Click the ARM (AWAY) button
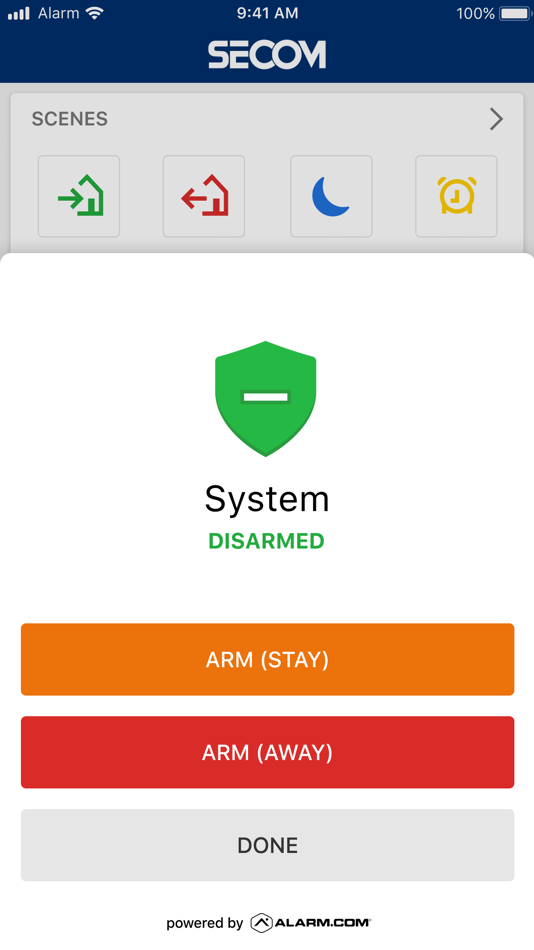This screenshot has width=534, height=950. [267, 752]
